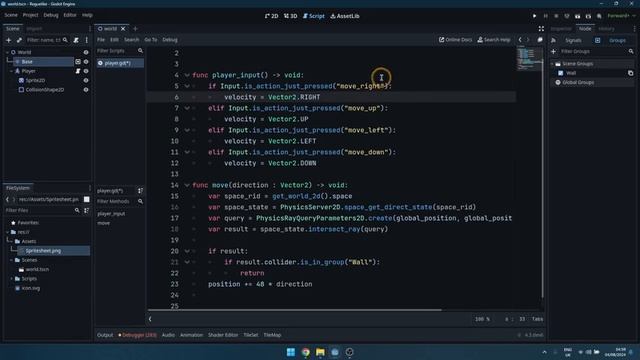Viewport: 640px width, 360px height.
Task: Open Search Help
Action: click(494, 40)
